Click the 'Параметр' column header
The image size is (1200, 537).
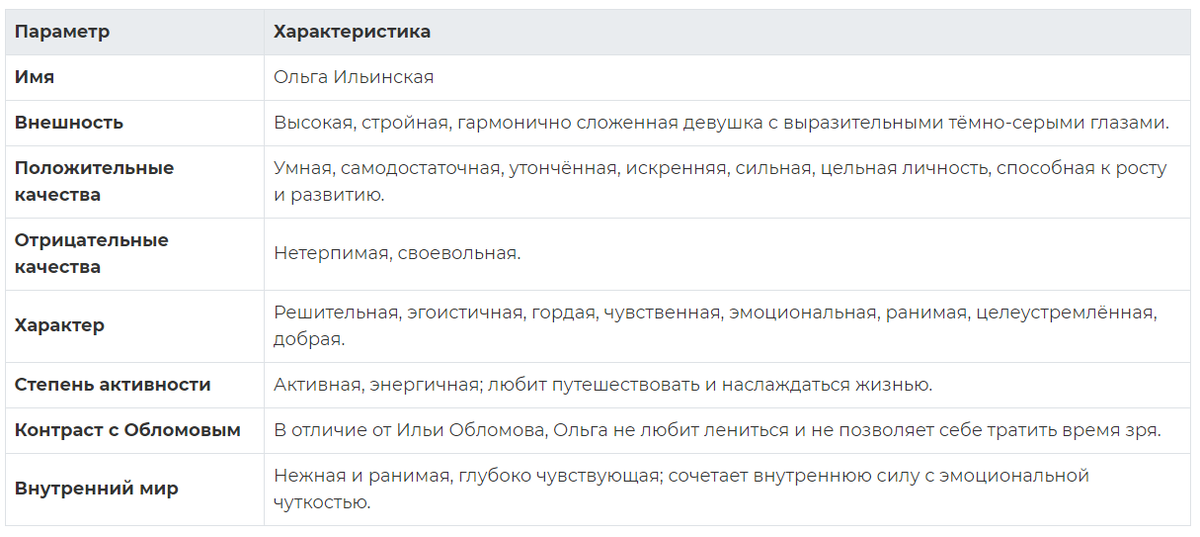click(x=62, y=32)
